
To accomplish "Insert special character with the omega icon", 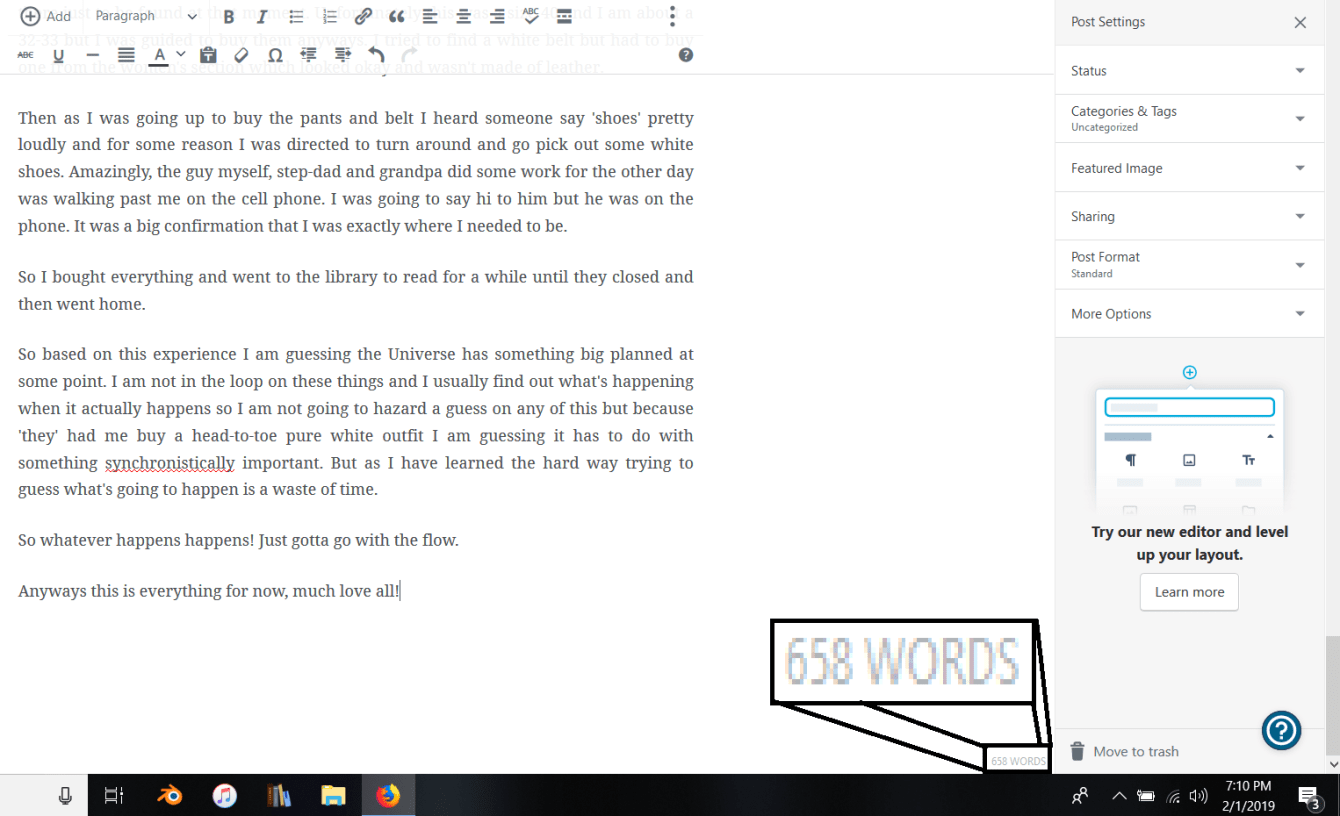I will click(275, 56).
